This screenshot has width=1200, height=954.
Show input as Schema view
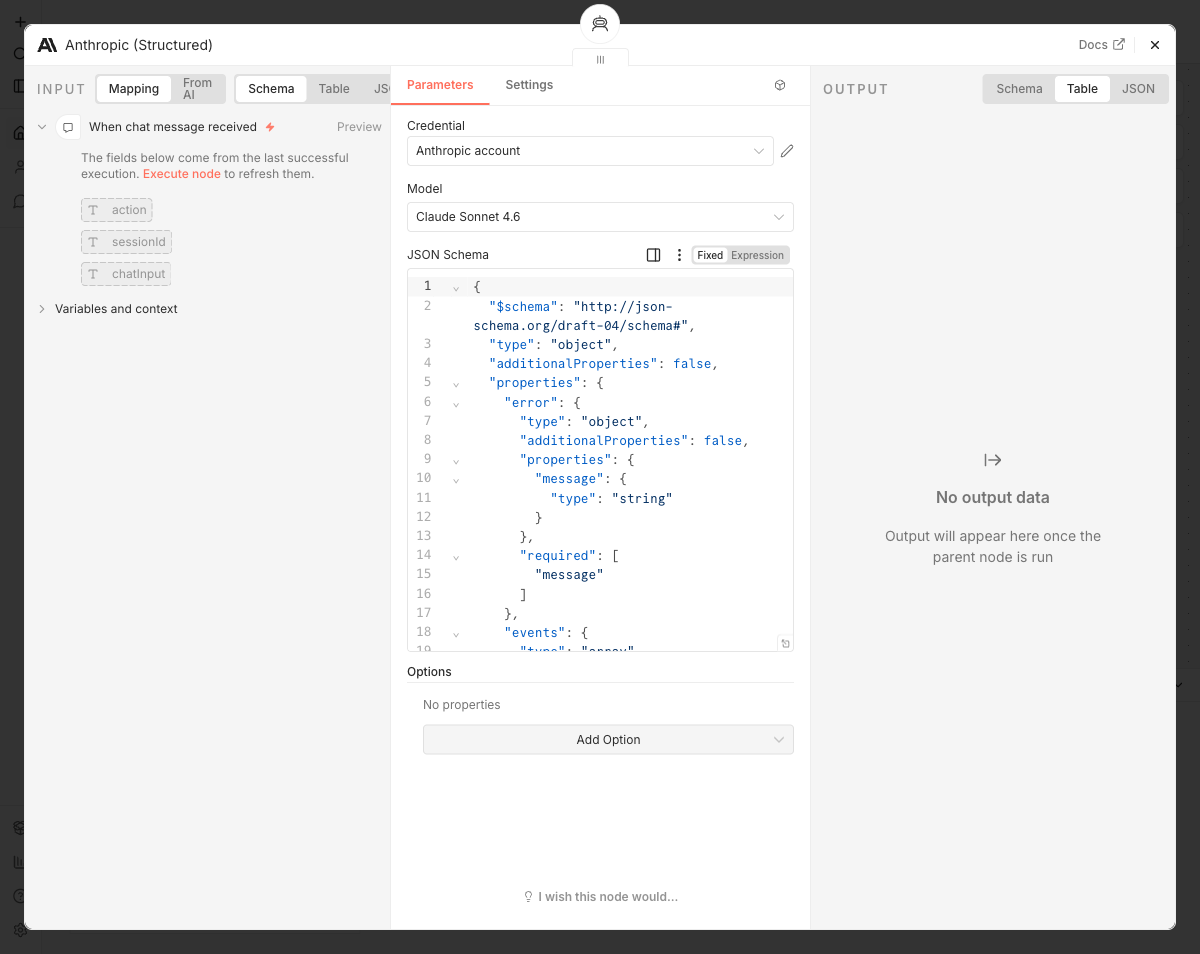point(271,89)
